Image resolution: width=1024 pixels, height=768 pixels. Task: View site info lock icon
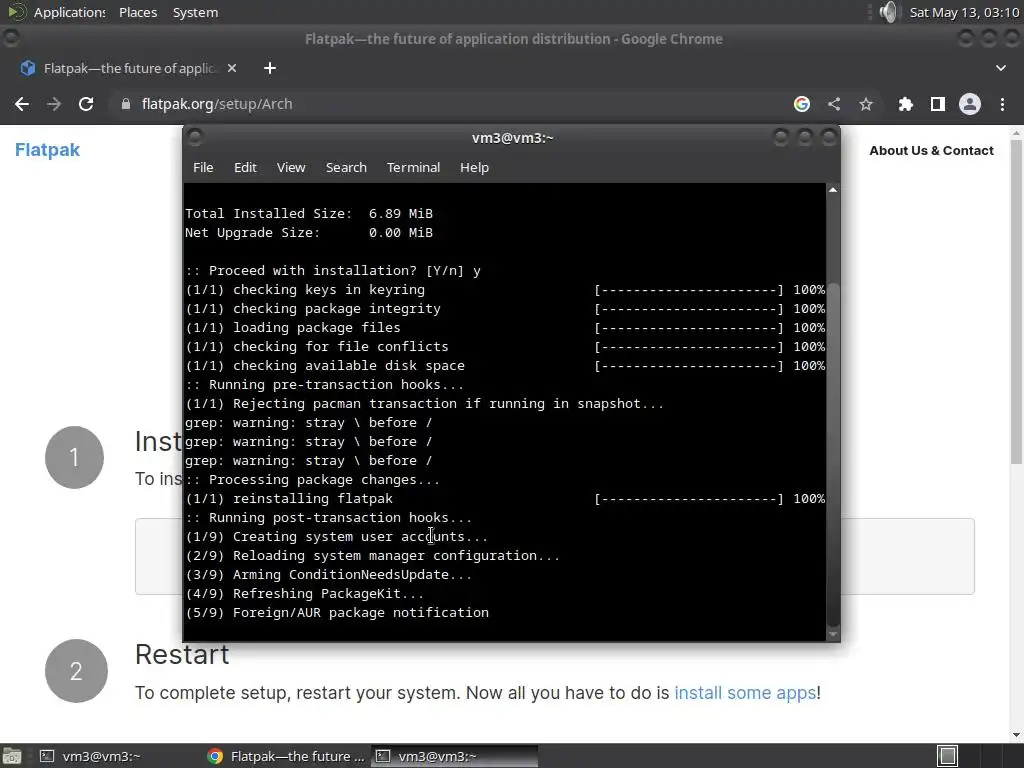(125, 104)
